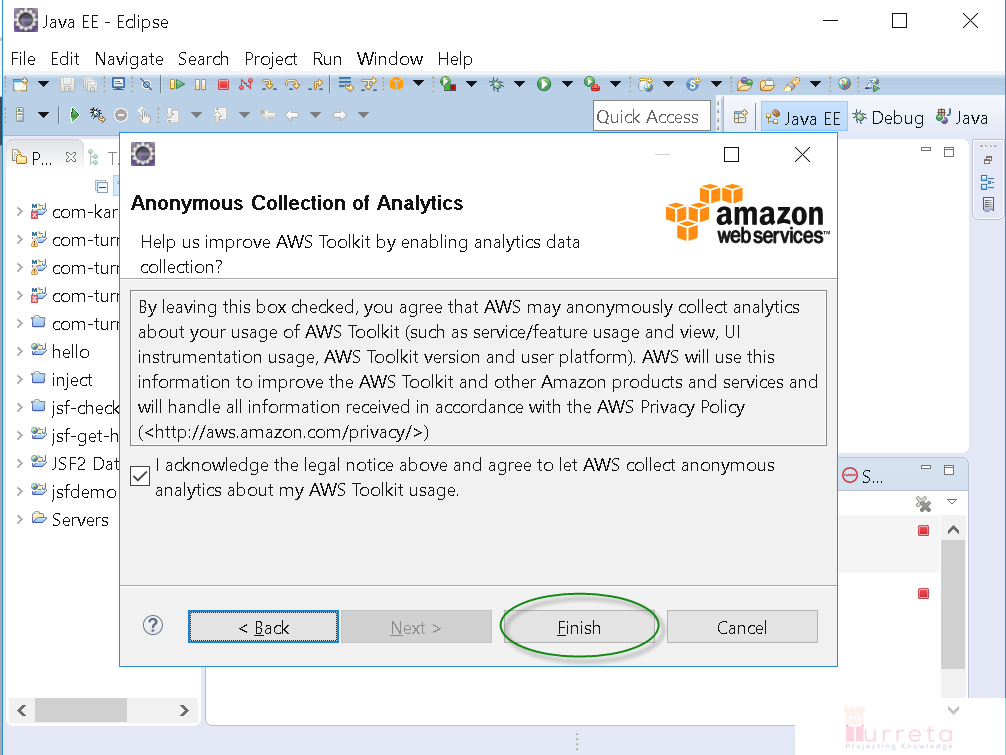Open the Edit menu
Image resolution: width=1006 pixels, height=755 pixels.
(65, 59)
